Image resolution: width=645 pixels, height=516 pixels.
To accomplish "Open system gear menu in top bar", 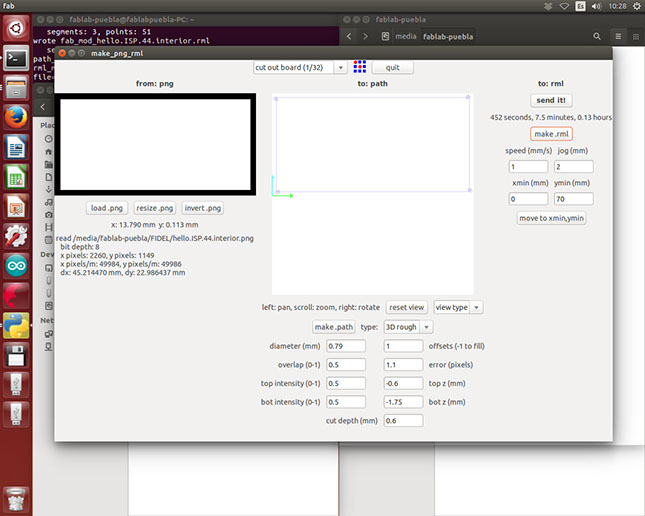I will [x=636, y=6].
